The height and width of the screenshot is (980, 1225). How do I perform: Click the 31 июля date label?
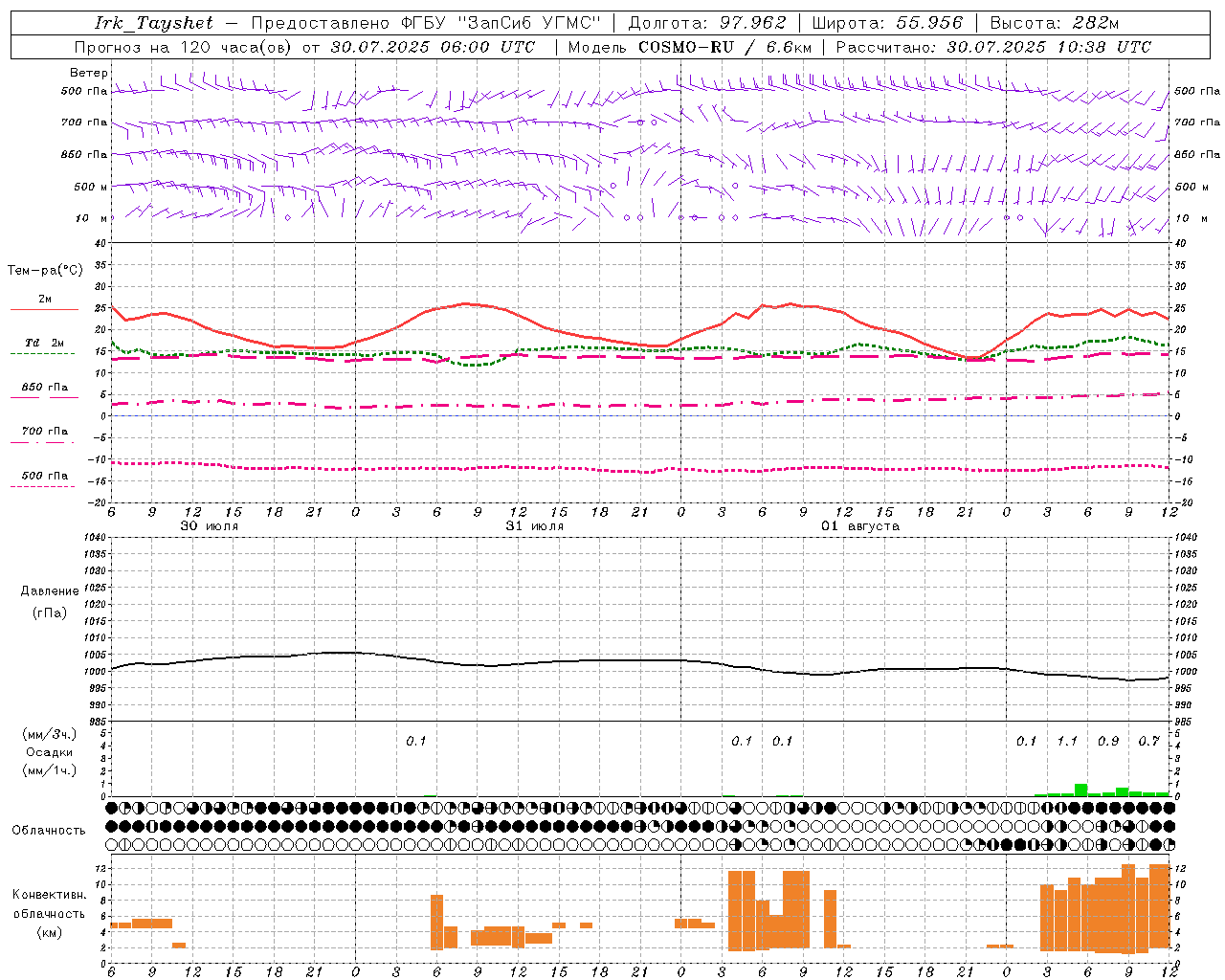click(535, 526)
